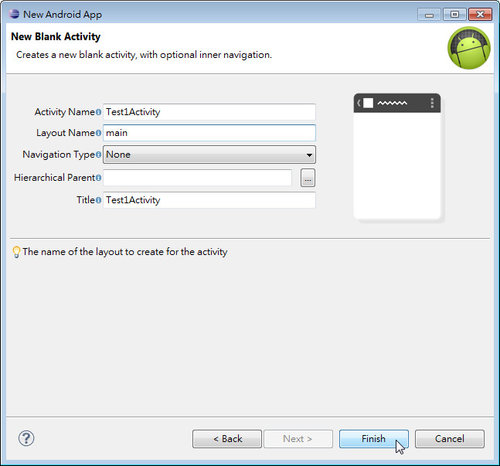The height and width of the screenshot is (466, 500).
Task: Click the hint text about layout name
Action: tap(125, 252)
